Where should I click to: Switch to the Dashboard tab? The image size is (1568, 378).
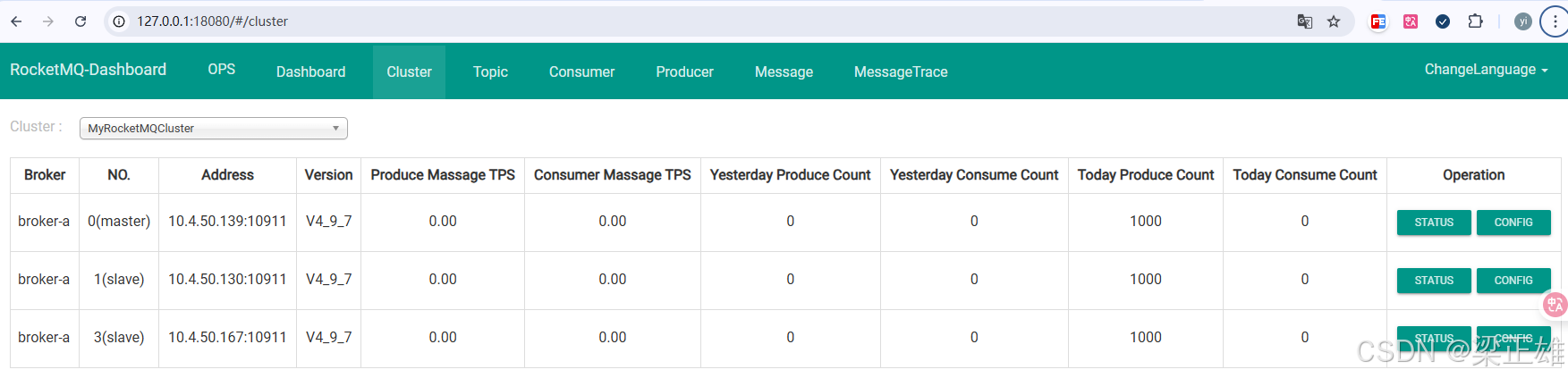click(310, 71)
